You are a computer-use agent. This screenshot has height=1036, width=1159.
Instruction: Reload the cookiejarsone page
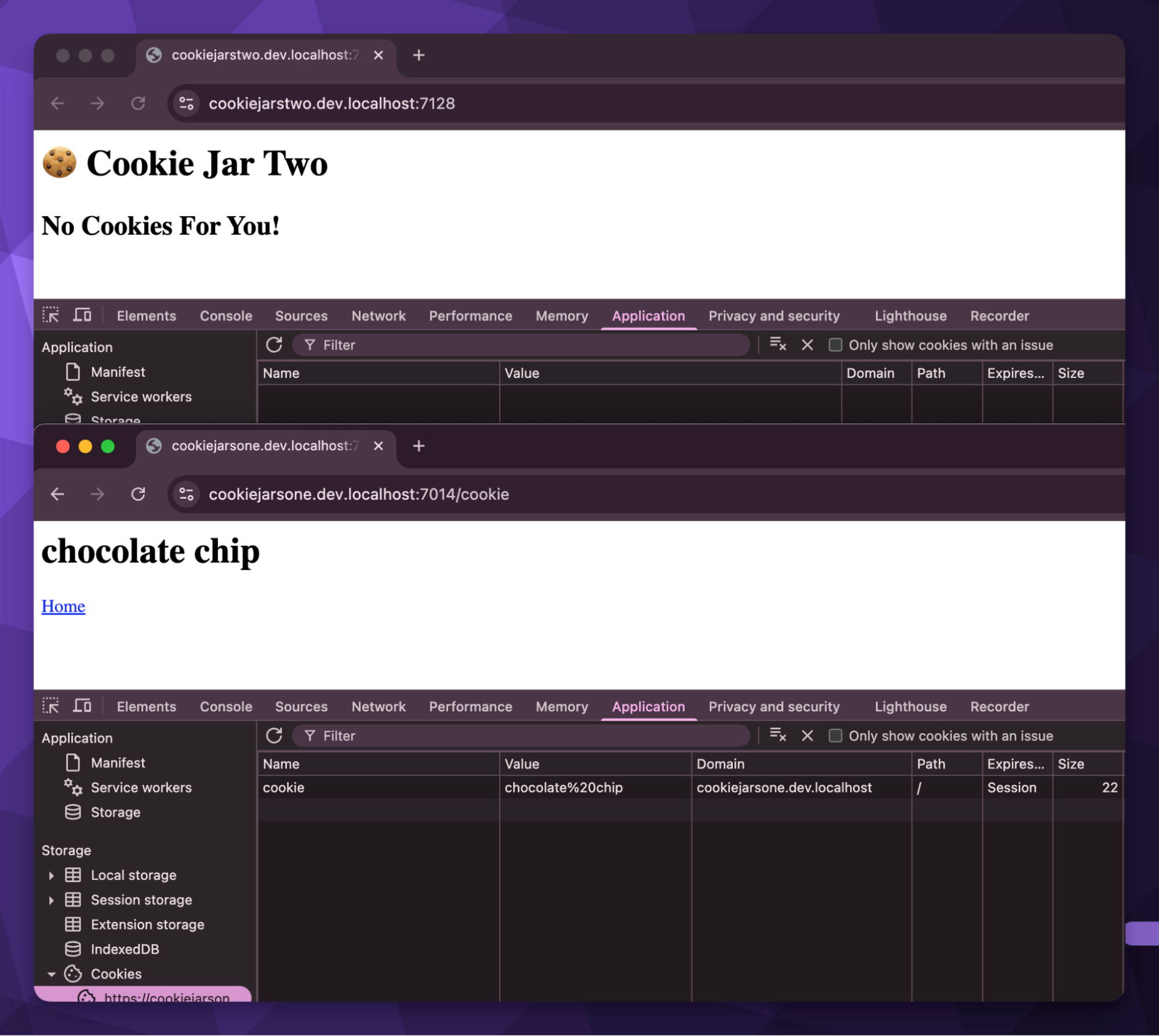(x=138, y=494)
